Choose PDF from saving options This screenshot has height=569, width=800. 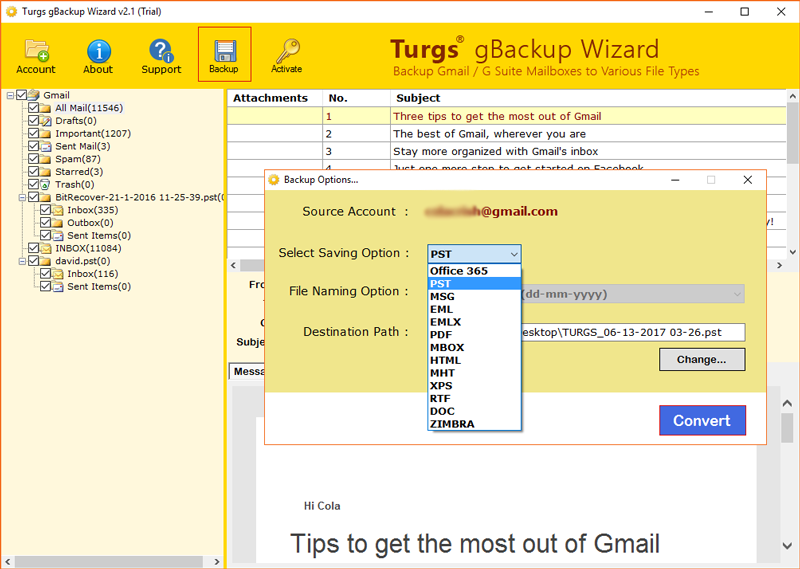474,335
